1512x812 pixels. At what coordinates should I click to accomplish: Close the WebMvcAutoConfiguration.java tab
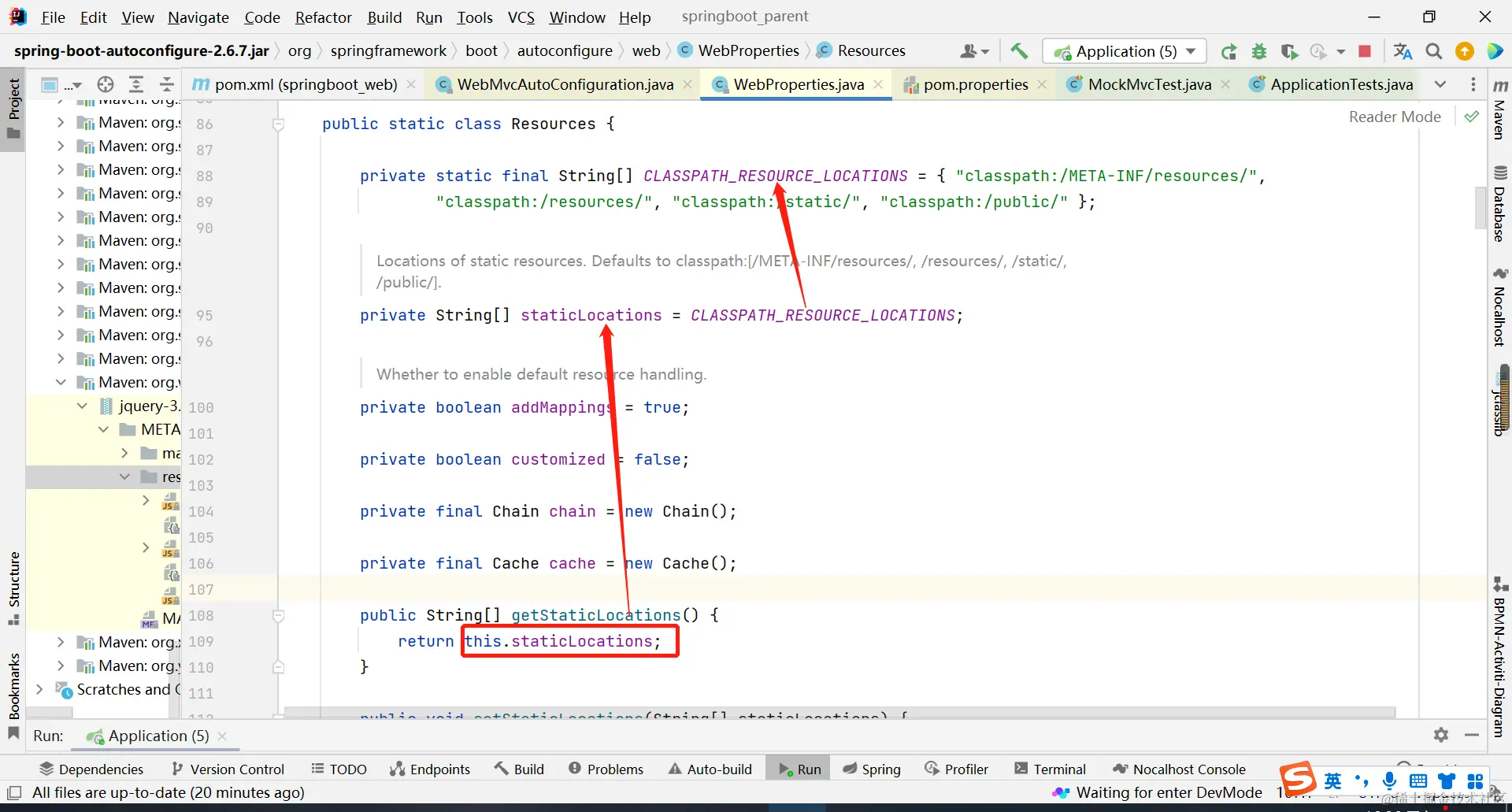coord(687,84)
